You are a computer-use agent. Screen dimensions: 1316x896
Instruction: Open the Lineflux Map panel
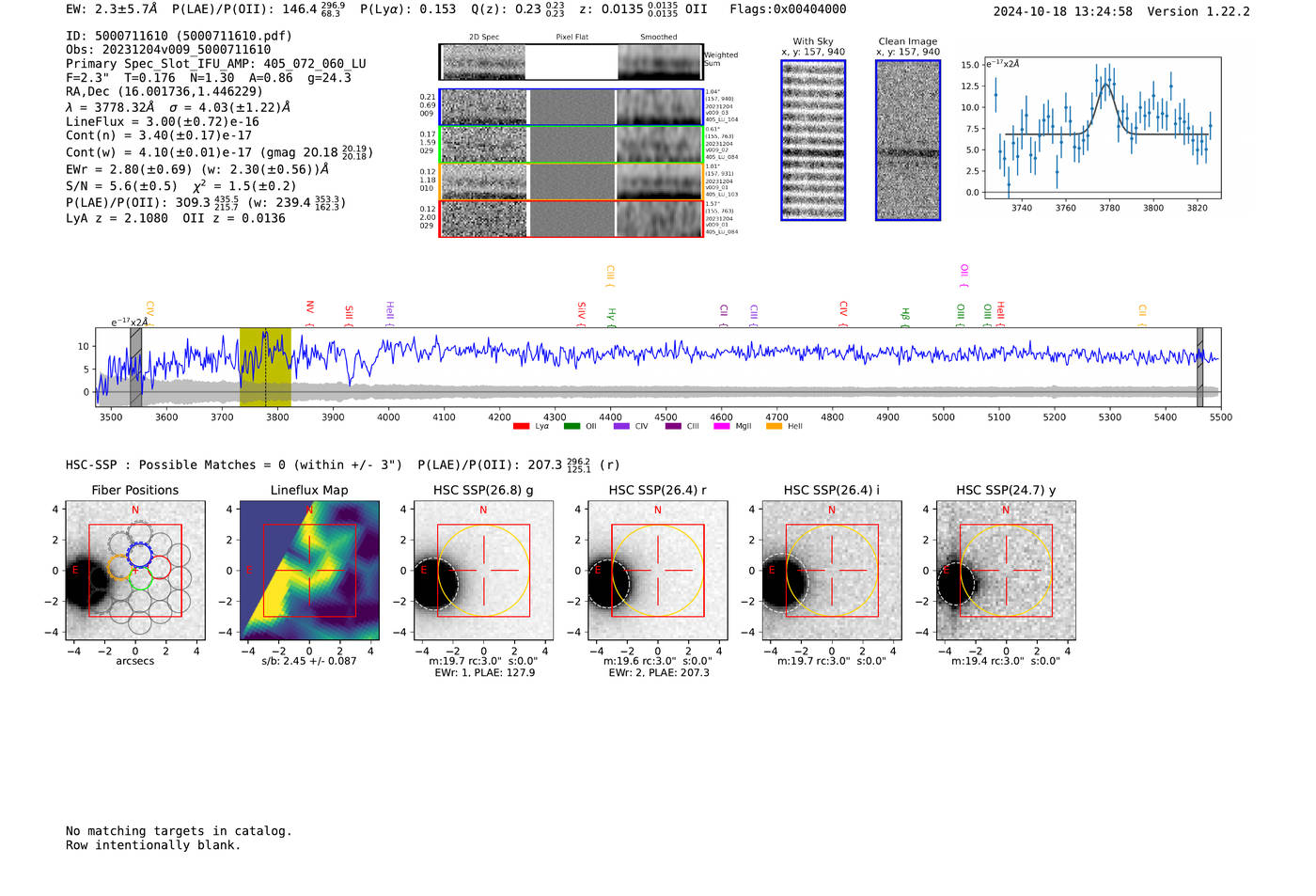[x=309, y=571]
